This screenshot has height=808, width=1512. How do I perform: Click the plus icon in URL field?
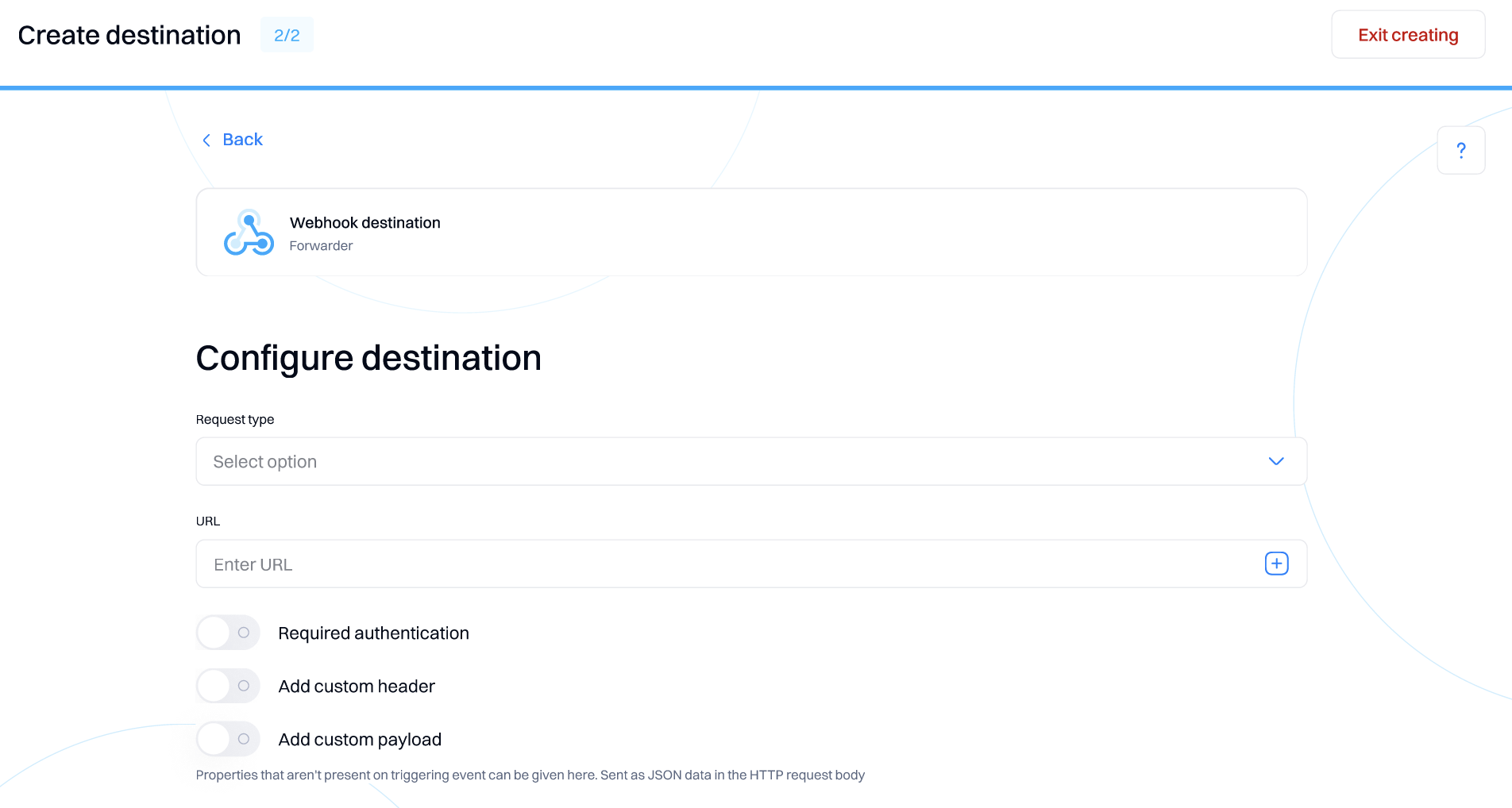point(1276,564)
